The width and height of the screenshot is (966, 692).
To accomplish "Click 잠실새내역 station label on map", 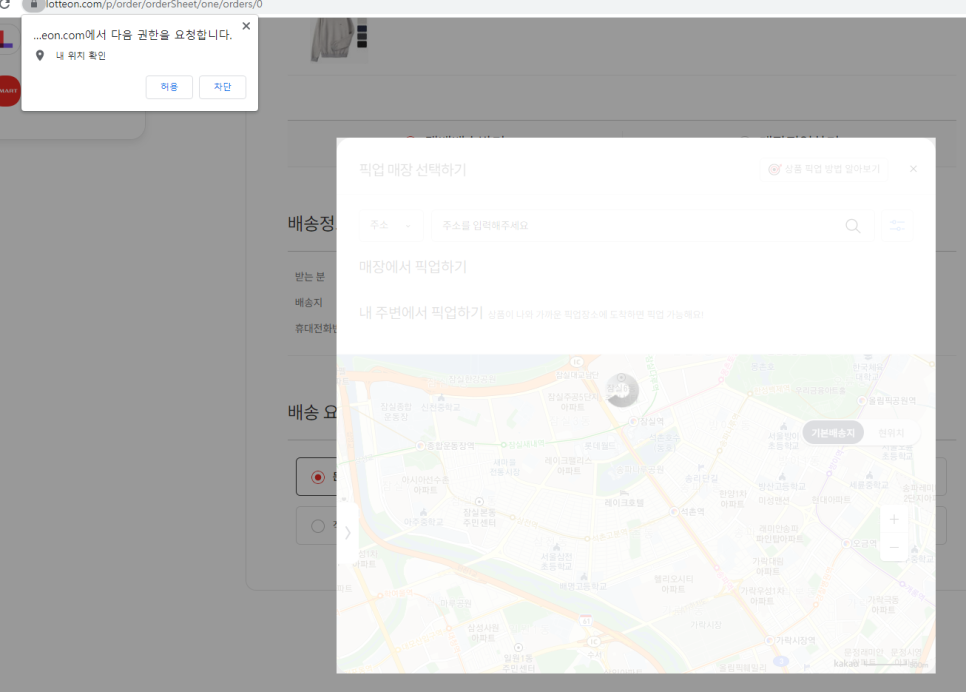I will [x=526, y=444].
